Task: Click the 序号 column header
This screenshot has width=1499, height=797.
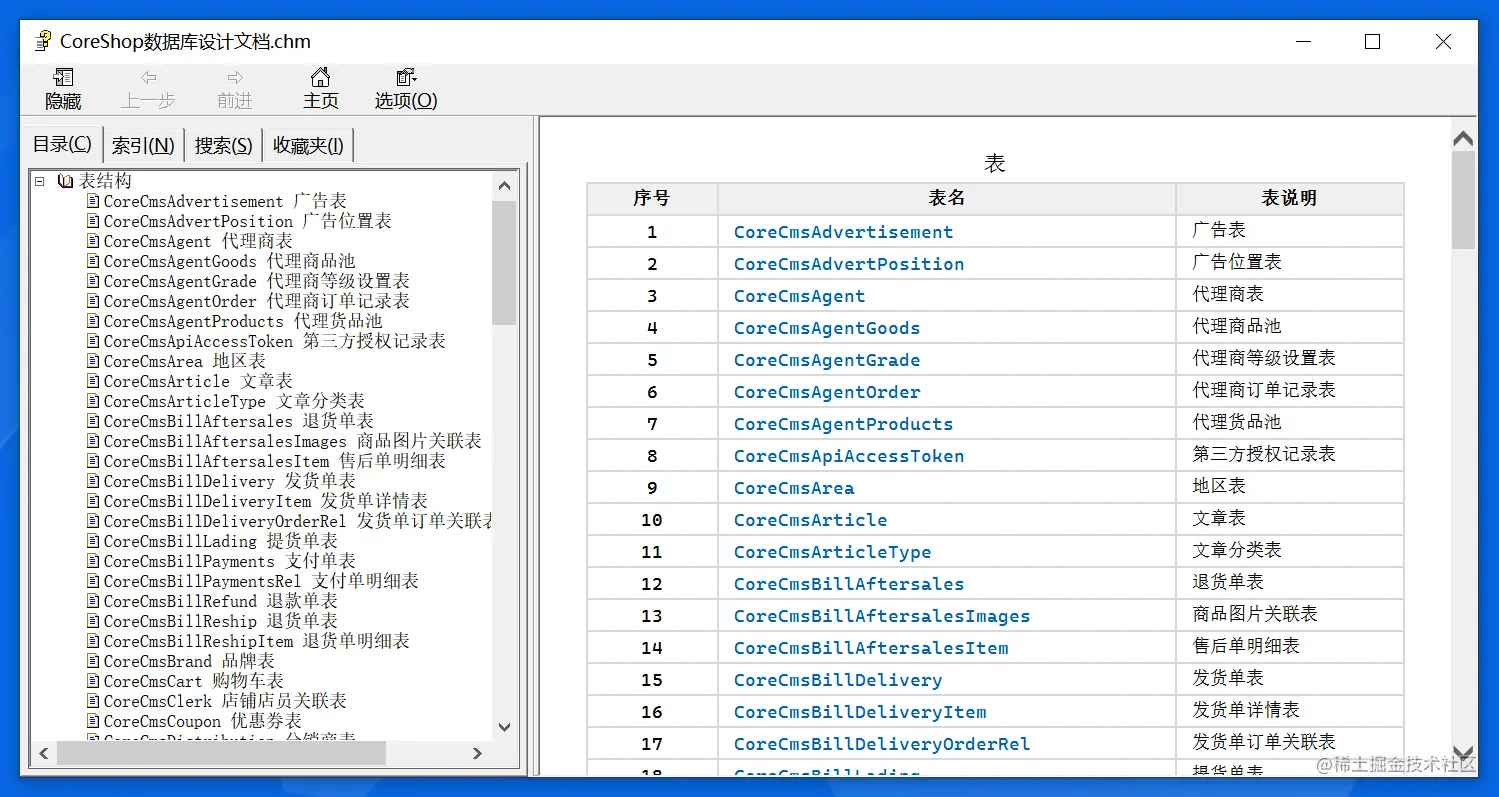Action: (652, 198)
